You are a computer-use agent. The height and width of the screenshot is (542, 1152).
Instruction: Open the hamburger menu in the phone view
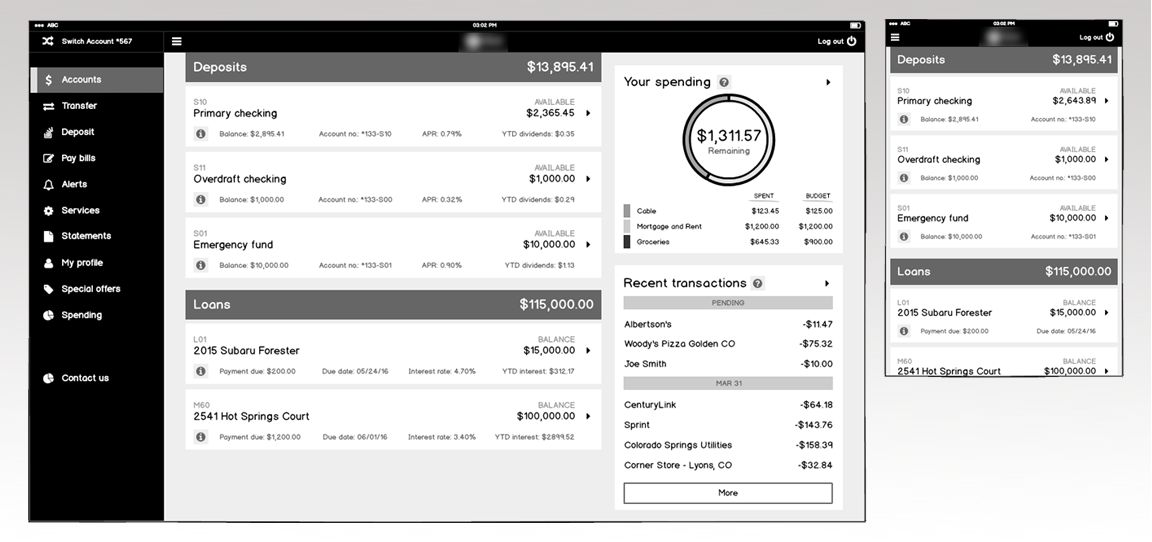(x=895, y=37)
